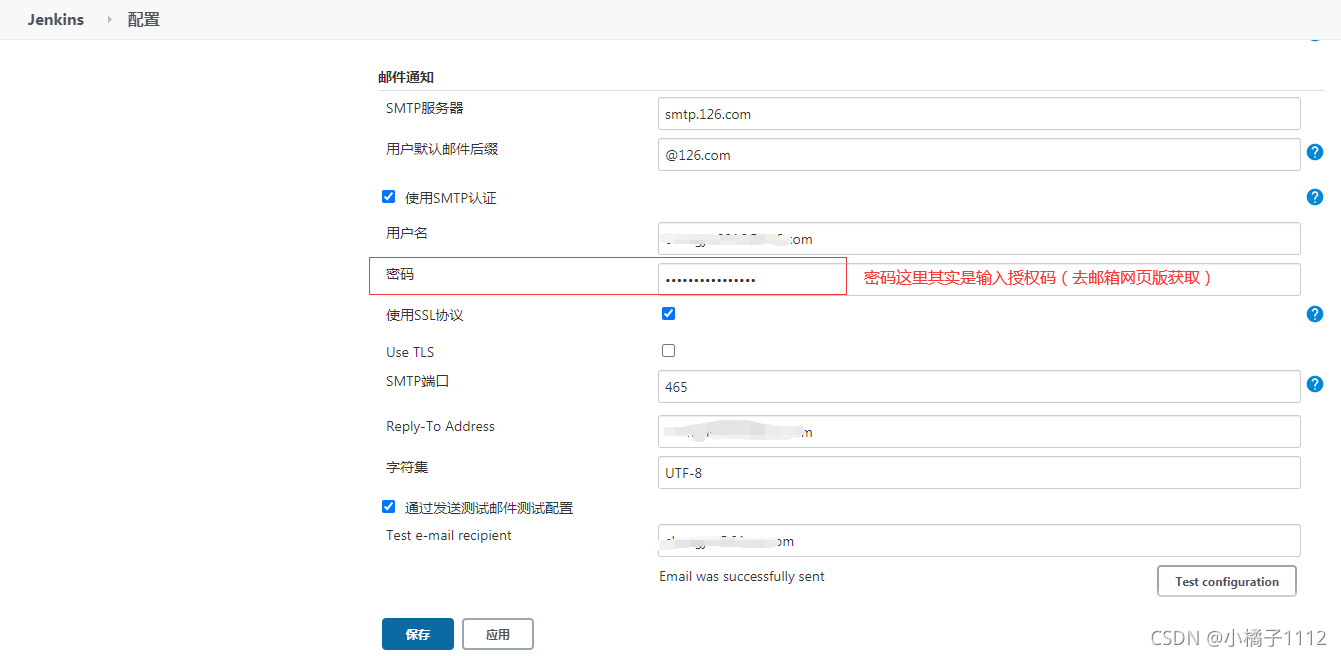Click the 用户默认邮件后缀 label
The width and height of the screenshot is (1341, 656).
coord(442,148)
